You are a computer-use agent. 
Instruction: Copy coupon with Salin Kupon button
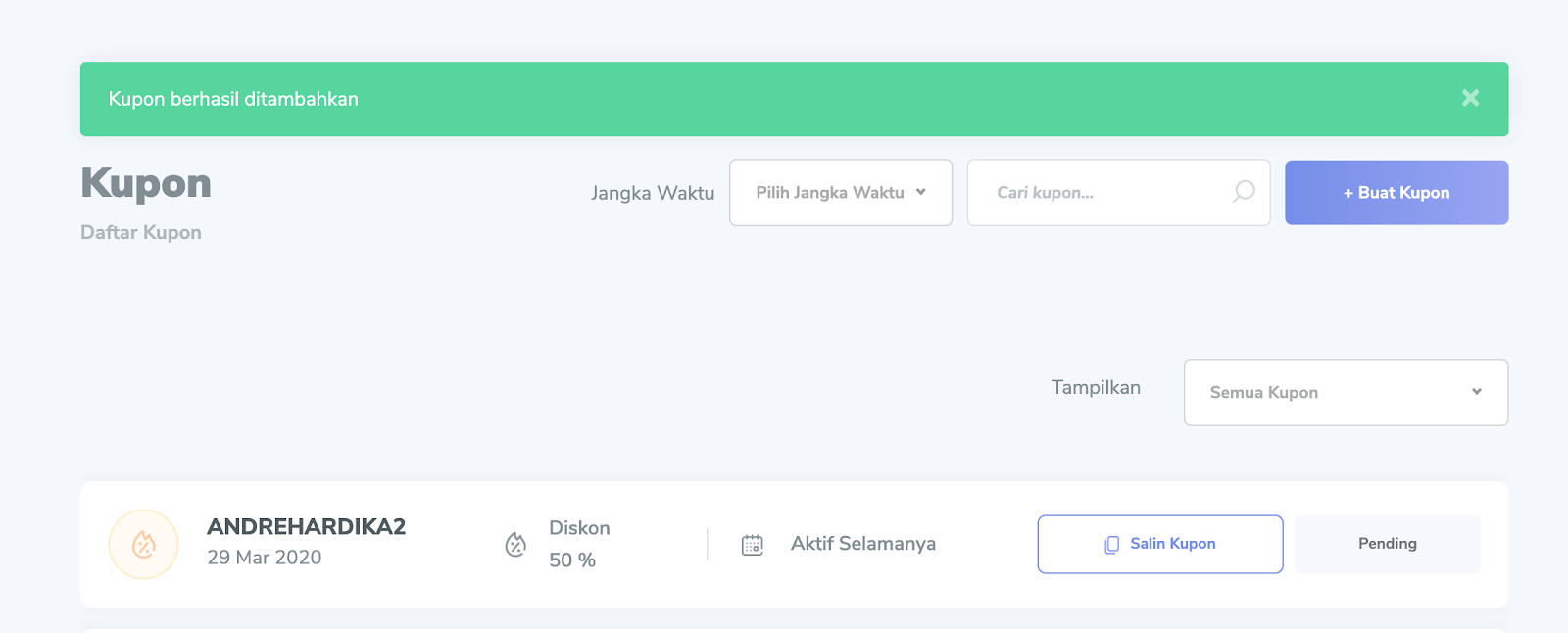(x=1160, y=544)
